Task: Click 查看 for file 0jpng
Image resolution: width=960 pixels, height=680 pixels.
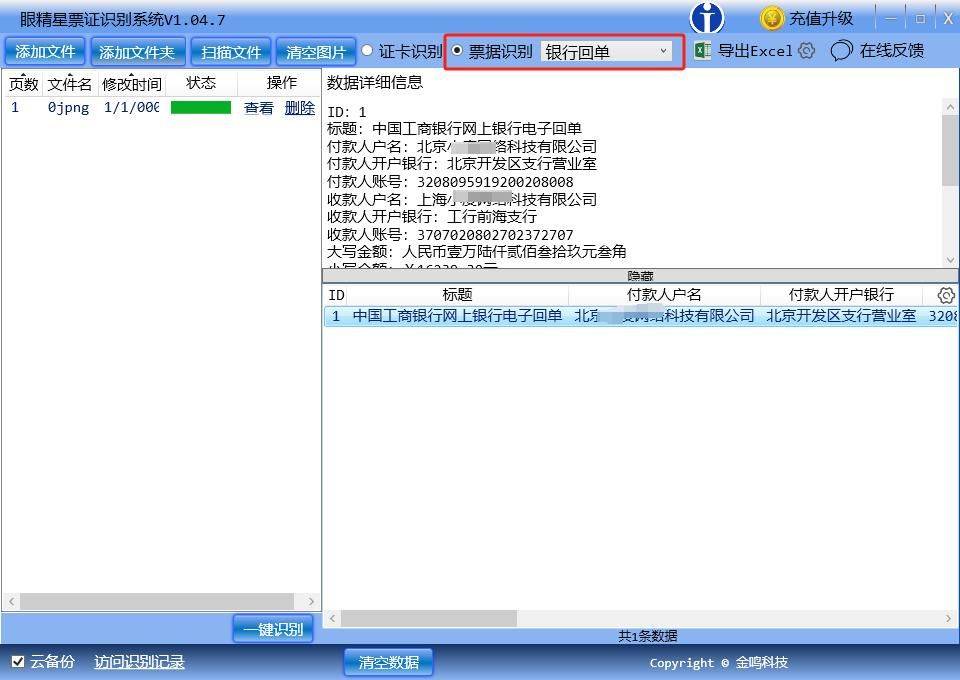Action: (258, 108)
